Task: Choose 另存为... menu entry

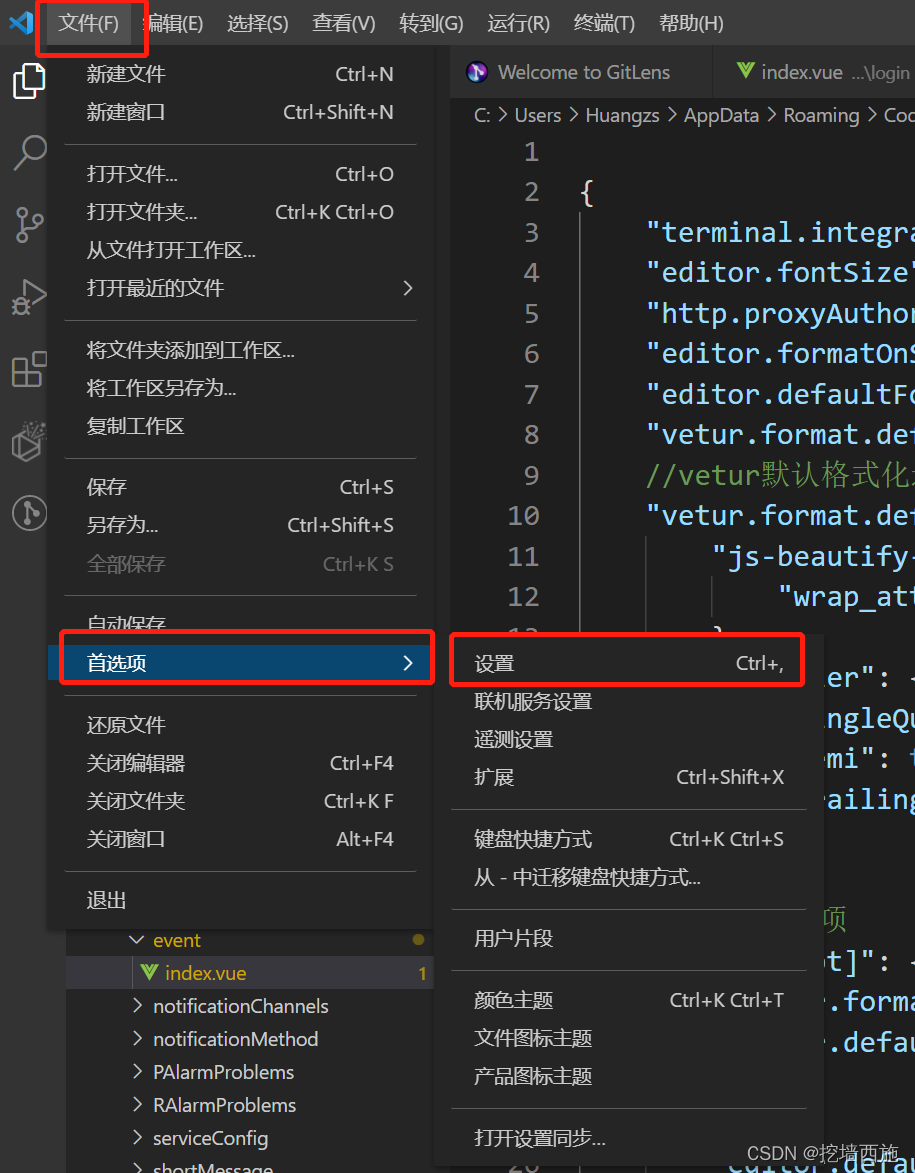Action: pos(240,525)
